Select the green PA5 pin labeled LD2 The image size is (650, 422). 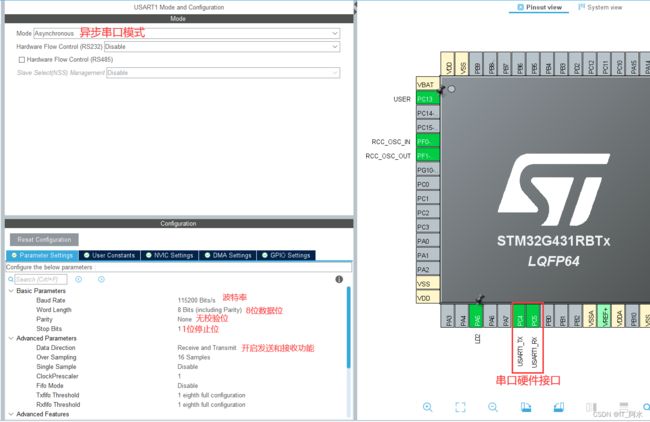coord(477,316)
